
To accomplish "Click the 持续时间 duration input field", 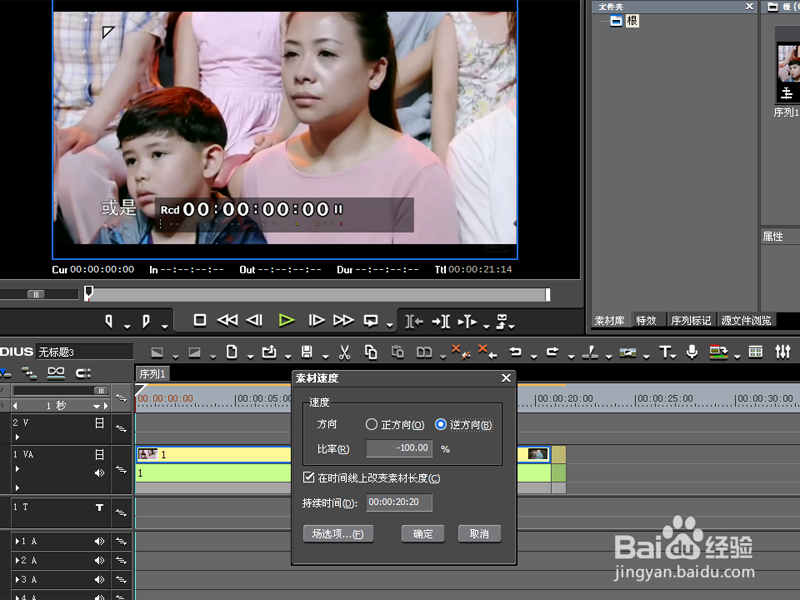I will pyautogui.click(x=399, y=503).
